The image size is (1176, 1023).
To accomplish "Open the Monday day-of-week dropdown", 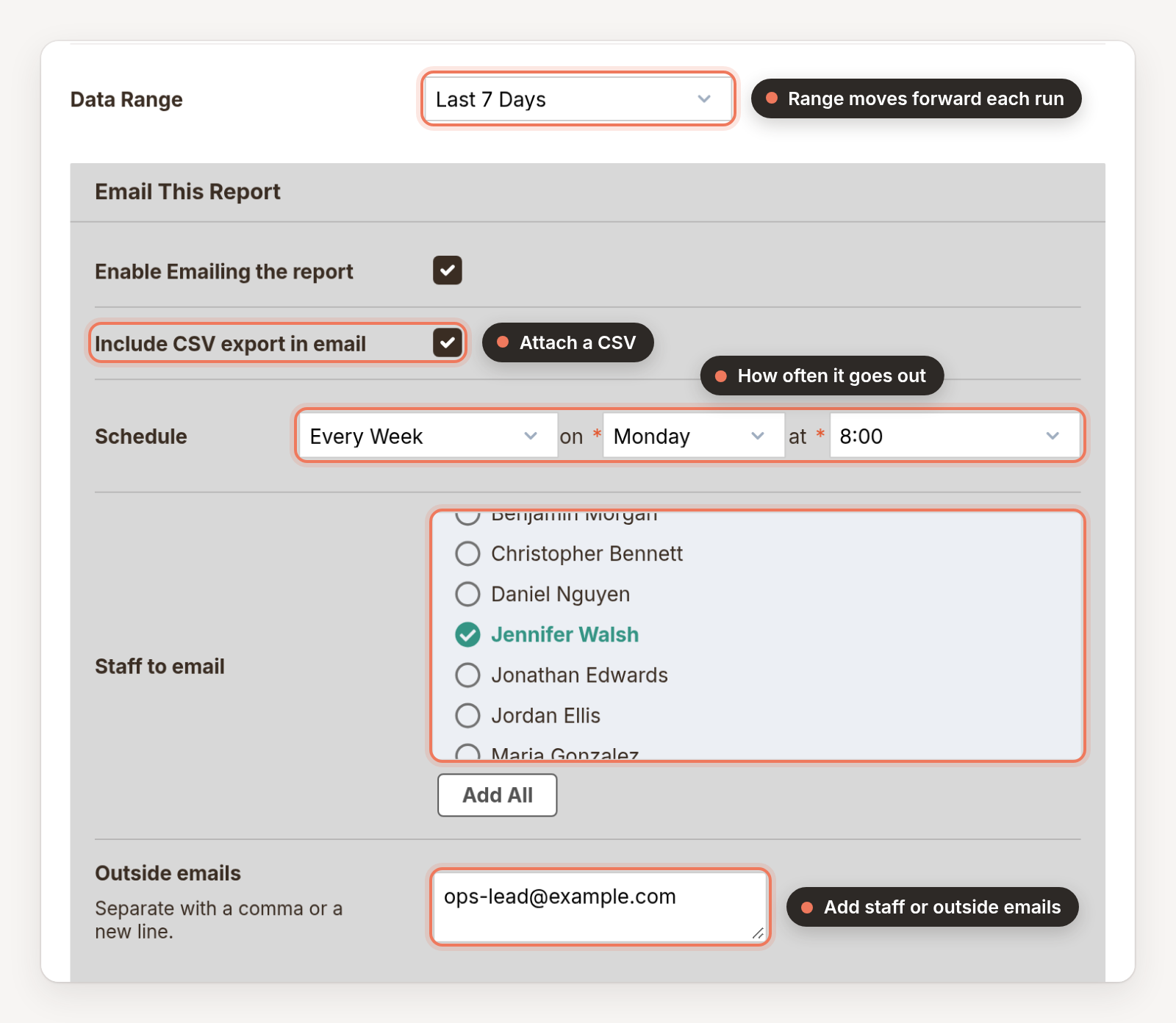I will click(x=693, y=436).
